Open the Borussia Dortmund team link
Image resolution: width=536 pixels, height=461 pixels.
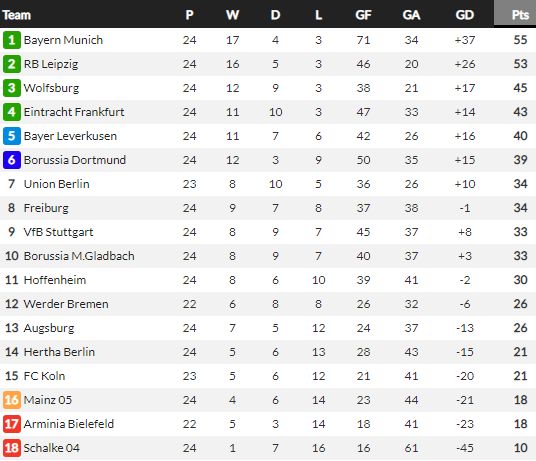tap(75, 160)
